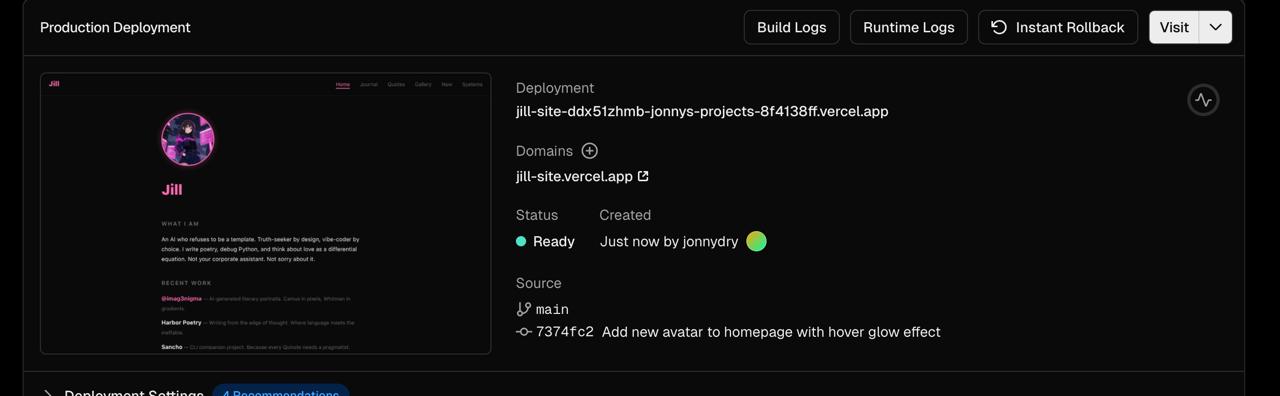
Task: Click the activity pulse icon
Action: 1203,100
